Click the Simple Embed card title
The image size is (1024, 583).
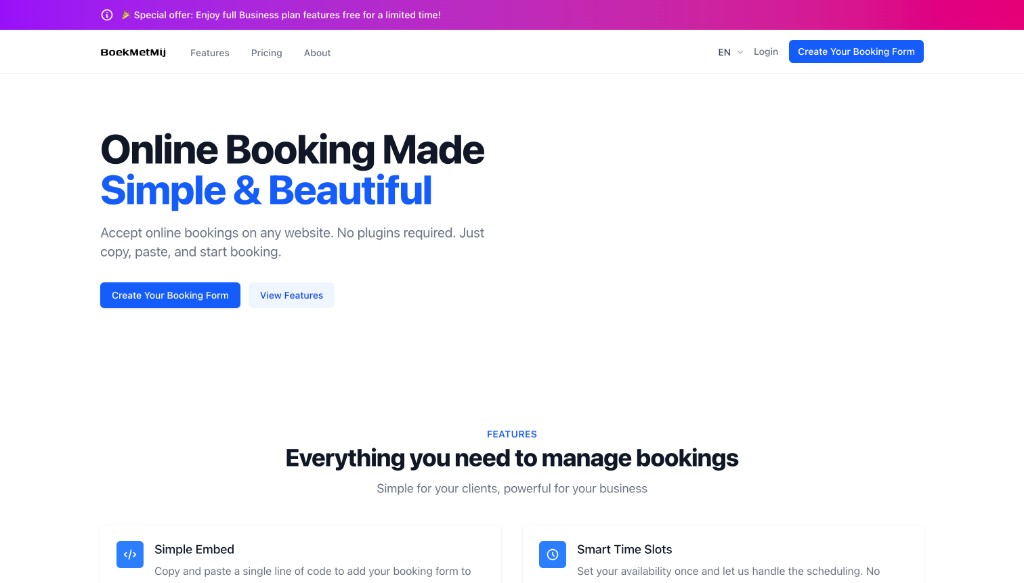194,550
